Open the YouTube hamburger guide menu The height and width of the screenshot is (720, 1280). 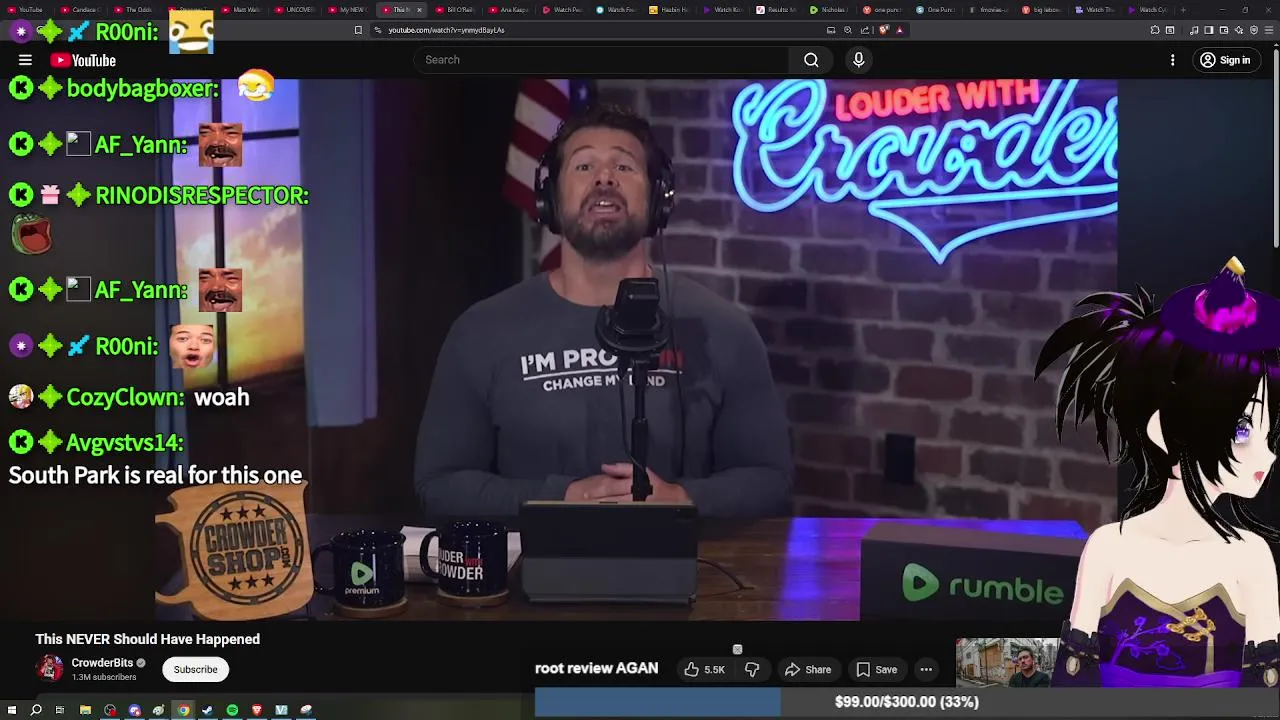coord(25,60)
